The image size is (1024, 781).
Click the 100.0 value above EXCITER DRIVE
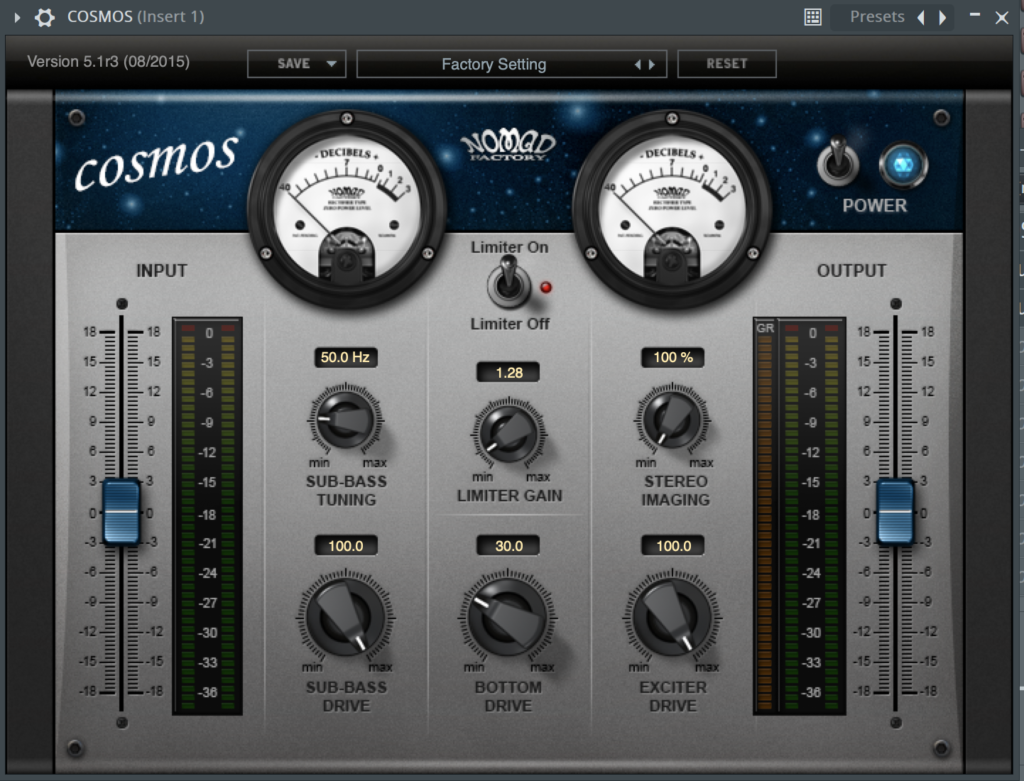tap(673, 546)
